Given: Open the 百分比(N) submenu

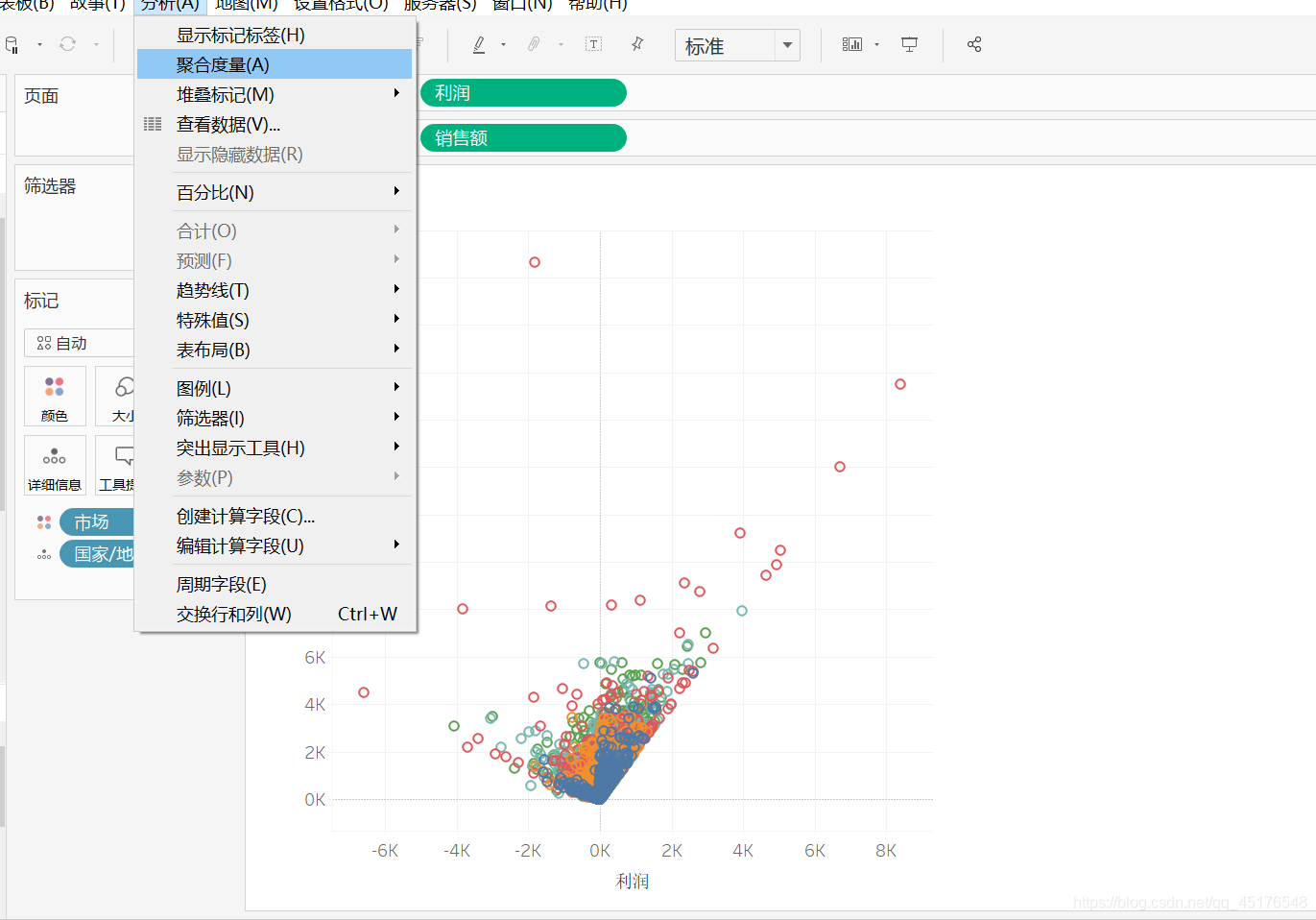Looking at the screenshot, I should pos(275,192).
